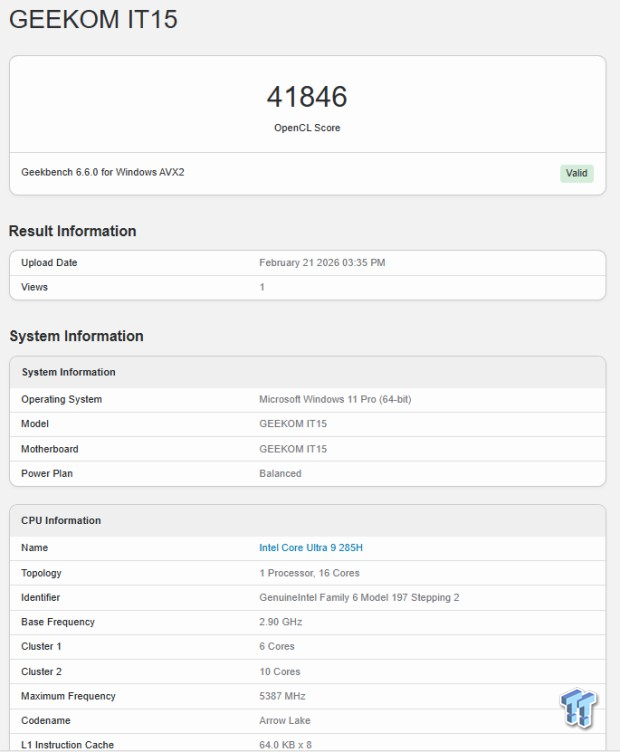Select the Operating System label
The width and height of the screenshot is (620, 752).
[61, 400]
